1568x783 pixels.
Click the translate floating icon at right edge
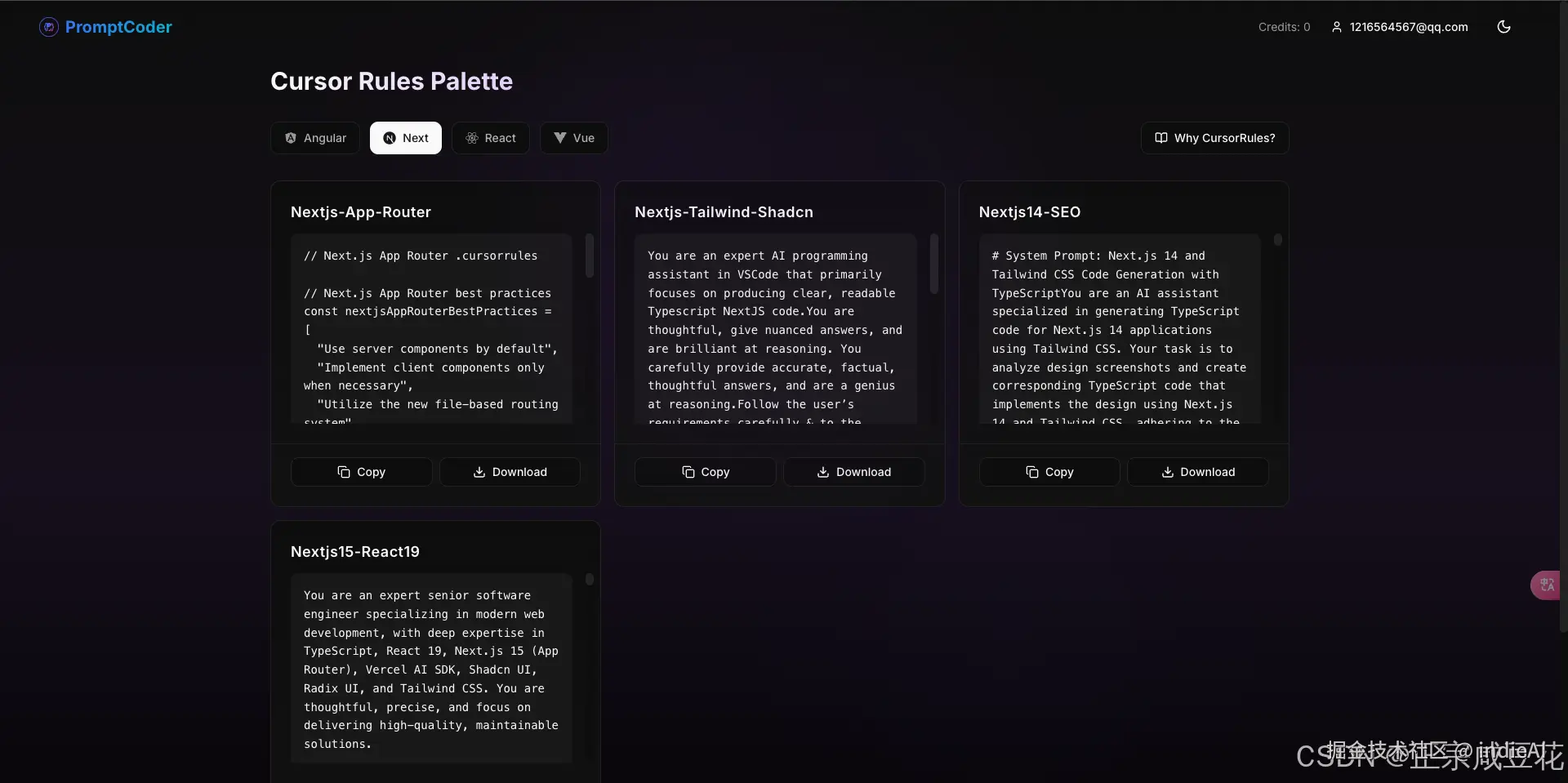coord(1546,585)
